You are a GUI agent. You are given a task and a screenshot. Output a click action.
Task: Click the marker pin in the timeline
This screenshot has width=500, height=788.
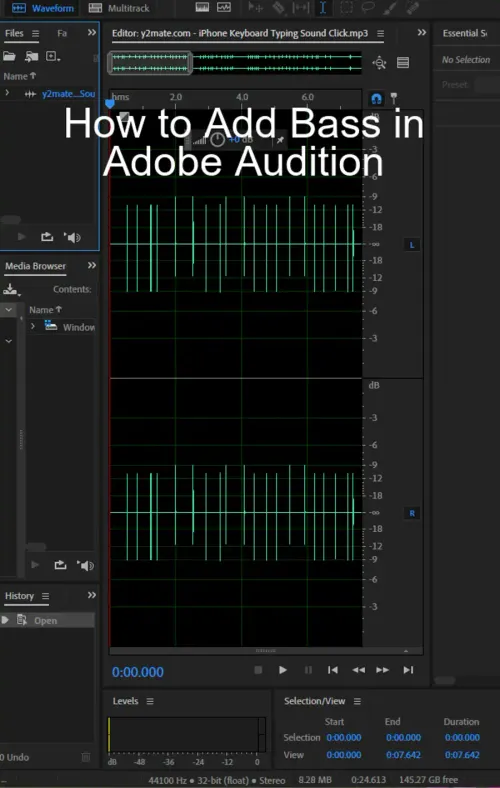click(394, 98)
